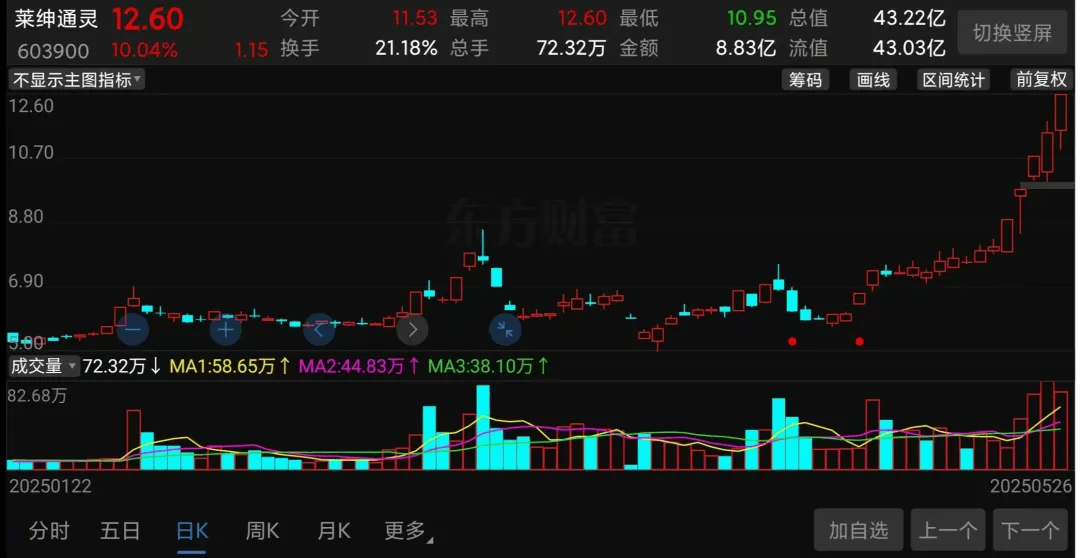Go to previous stock with 上一个
This screenshot has height=558, width=1080.
948,530
